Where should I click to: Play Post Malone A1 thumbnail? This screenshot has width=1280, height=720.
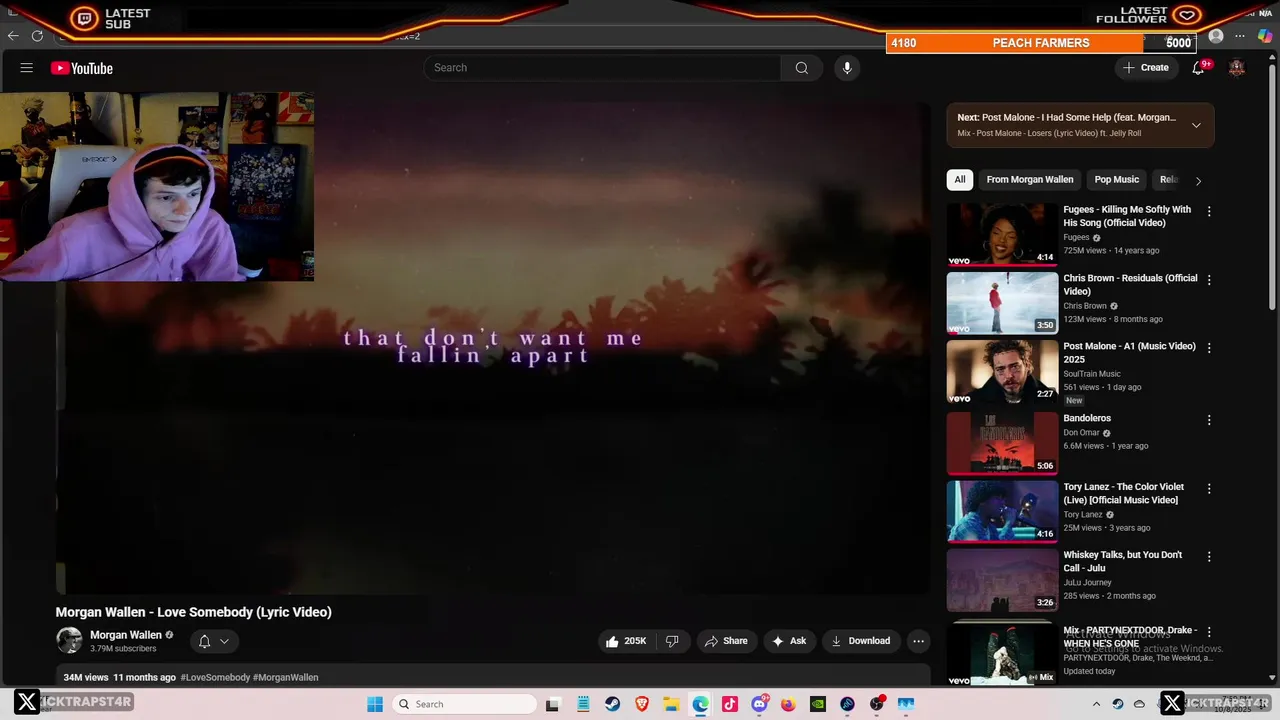1002,371
